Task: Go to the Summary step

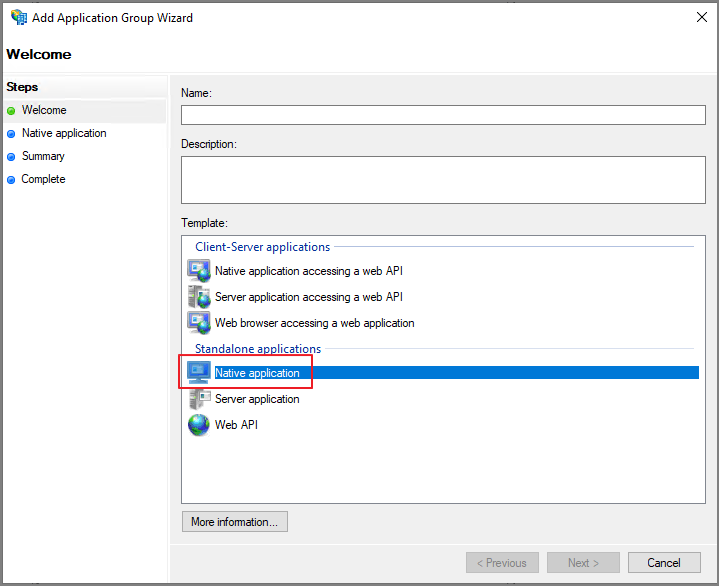Action: pos(43,156)
